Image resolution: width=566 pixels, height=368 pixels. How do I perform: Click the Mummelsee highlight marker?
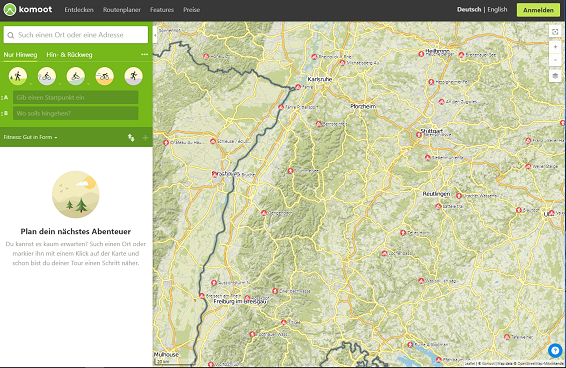[291, 170]
